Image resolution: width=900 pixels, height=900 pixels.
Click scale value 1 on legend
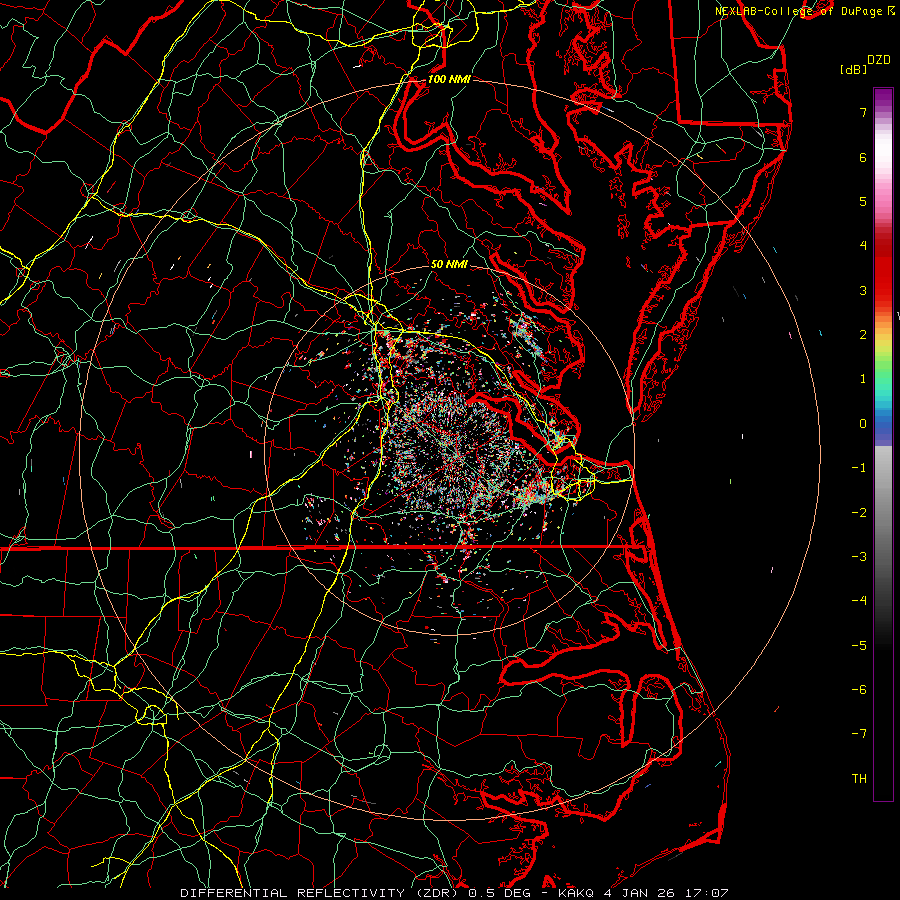click(x=863, y=379)
